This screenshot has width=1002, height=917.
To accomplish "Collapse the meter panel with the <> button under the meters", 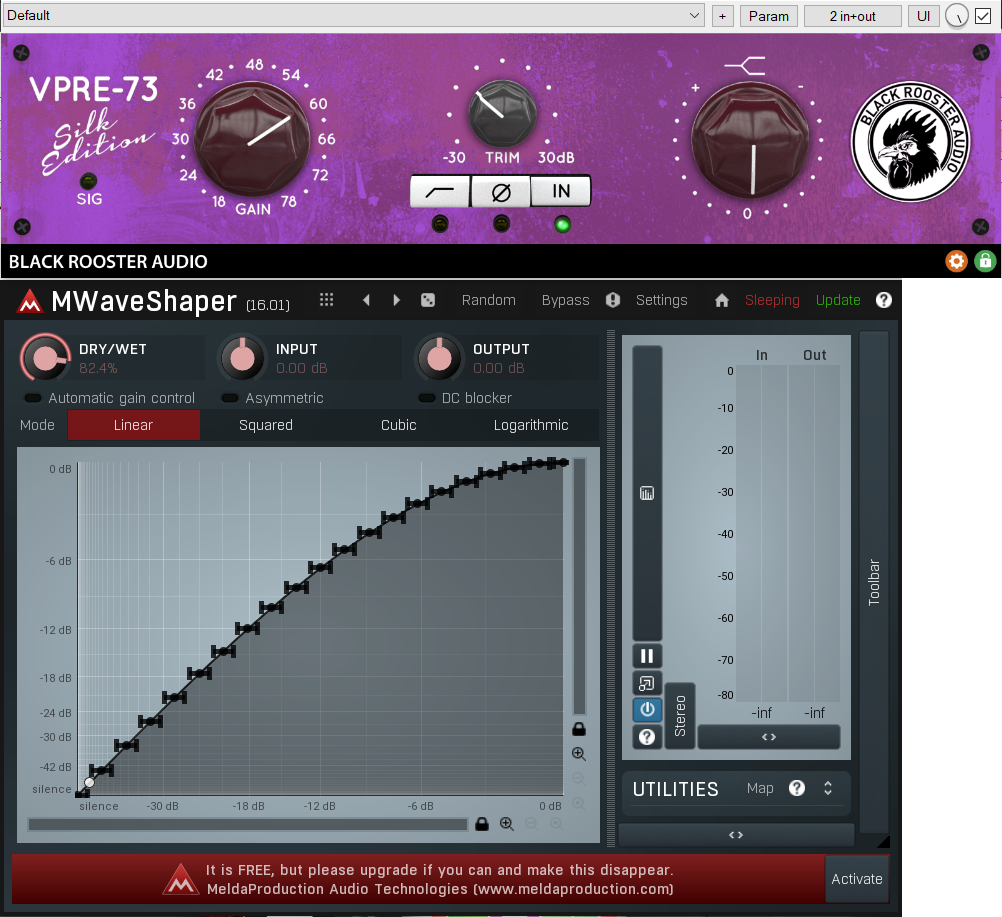I will (x=769, y=737).
